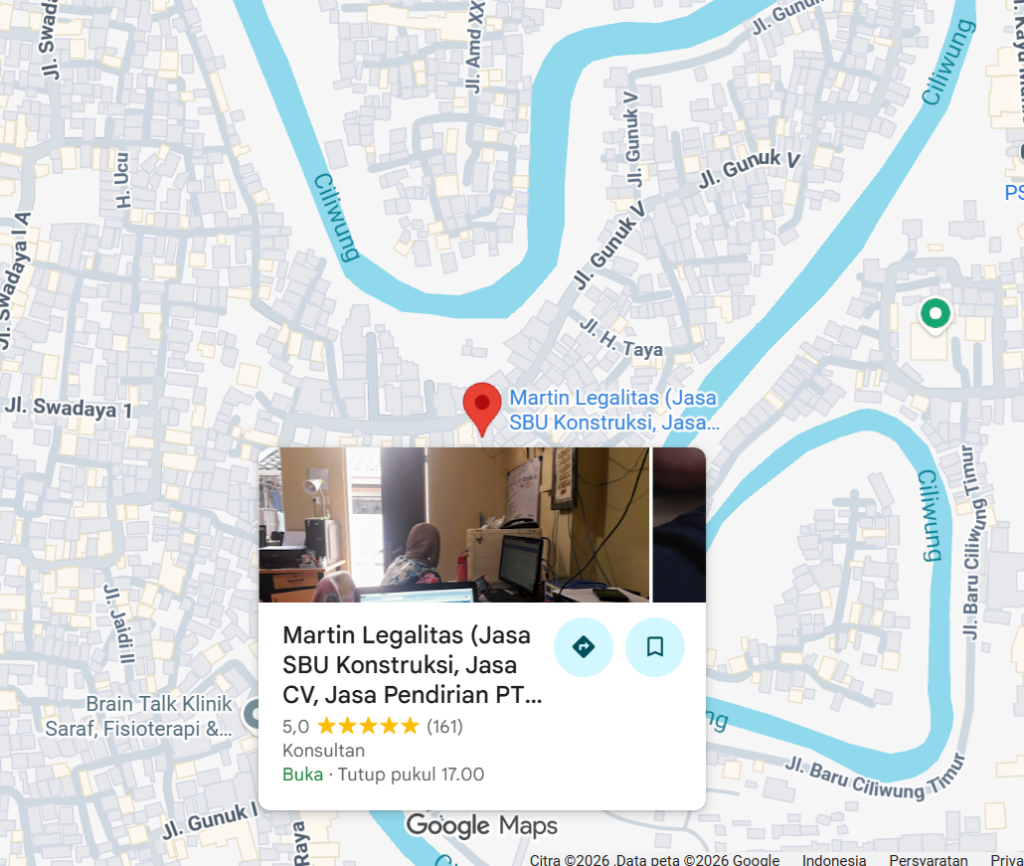Click the Buka Tutup pukul 17.00 hours text

pyautogui.click(x=383, y=775)
